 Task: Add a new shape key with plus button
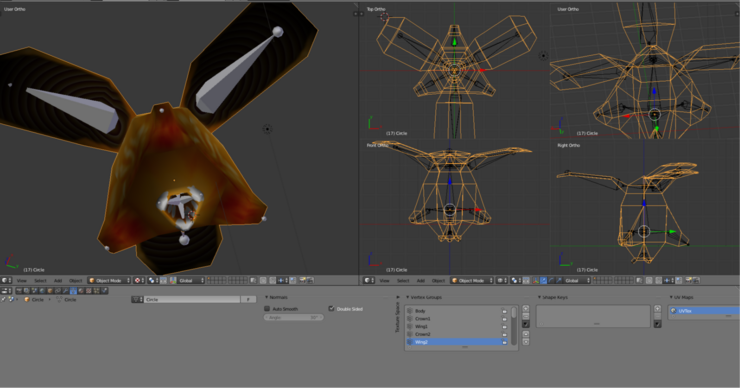point(657,309)
